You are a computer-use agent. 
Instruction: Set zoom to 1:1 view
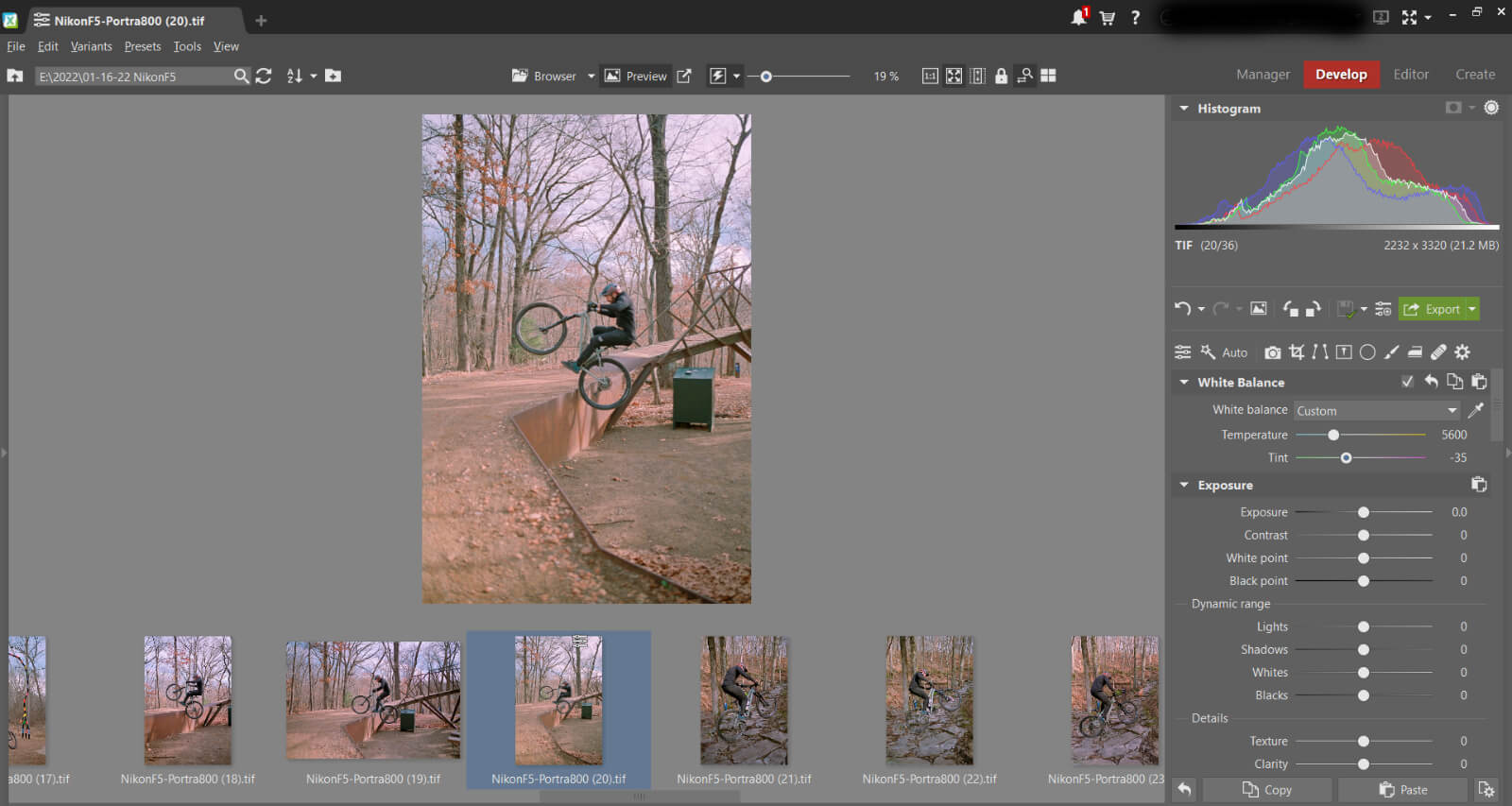coord(930,76)
